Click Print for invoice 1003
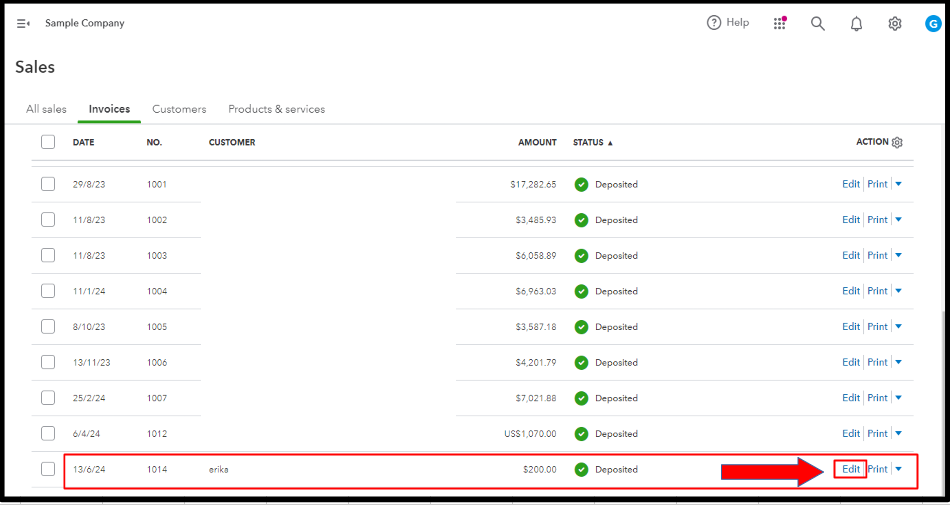Image resolution: width=950 pixels, height=505 pixels. pos(877,255)
